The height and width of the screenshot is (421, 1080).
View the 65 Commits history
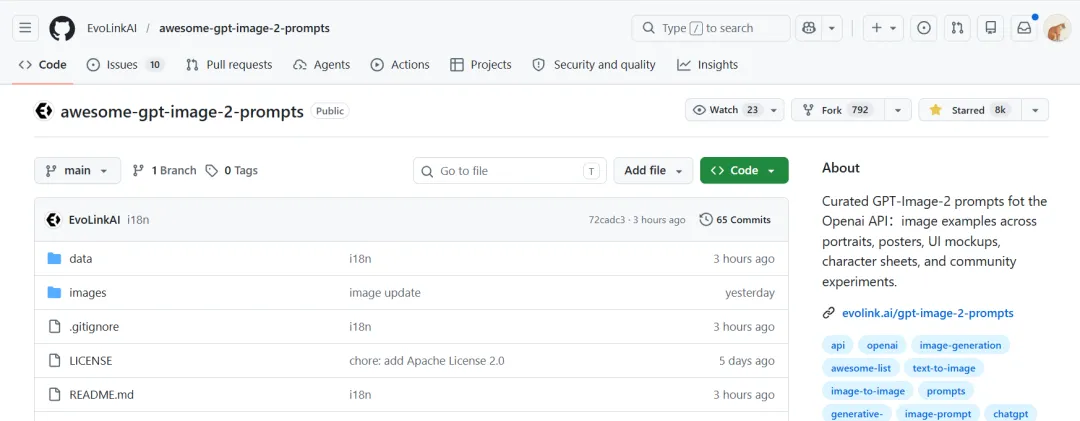pos(735,220)
